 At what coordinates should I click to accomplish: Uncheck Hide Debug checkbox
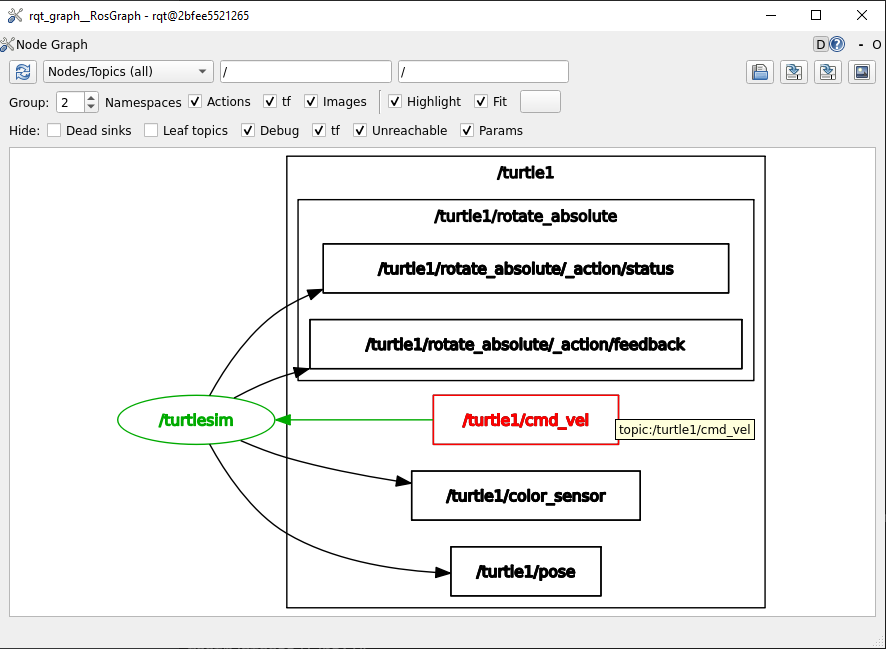248,130
